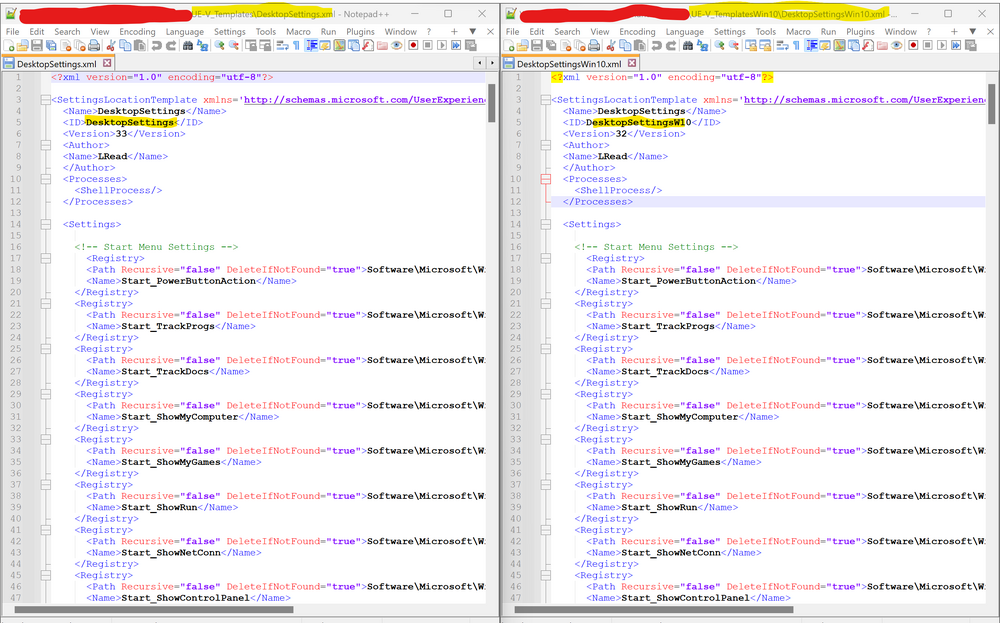Click Close file icon in DesktopSettingsWin10.xml toolbar

click(x=566, y=45)
